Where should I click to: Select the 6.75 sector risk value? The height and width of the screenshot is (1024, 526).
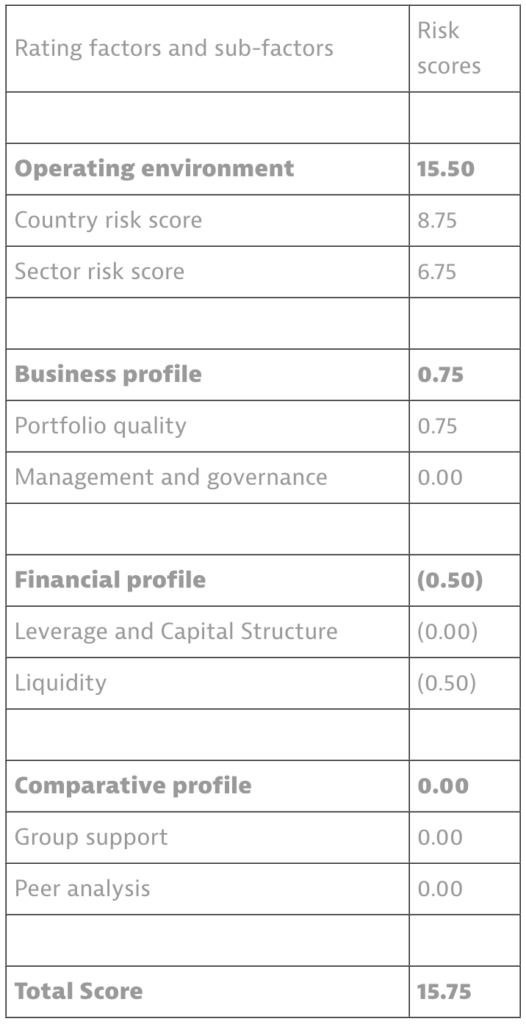click(436, 272)
